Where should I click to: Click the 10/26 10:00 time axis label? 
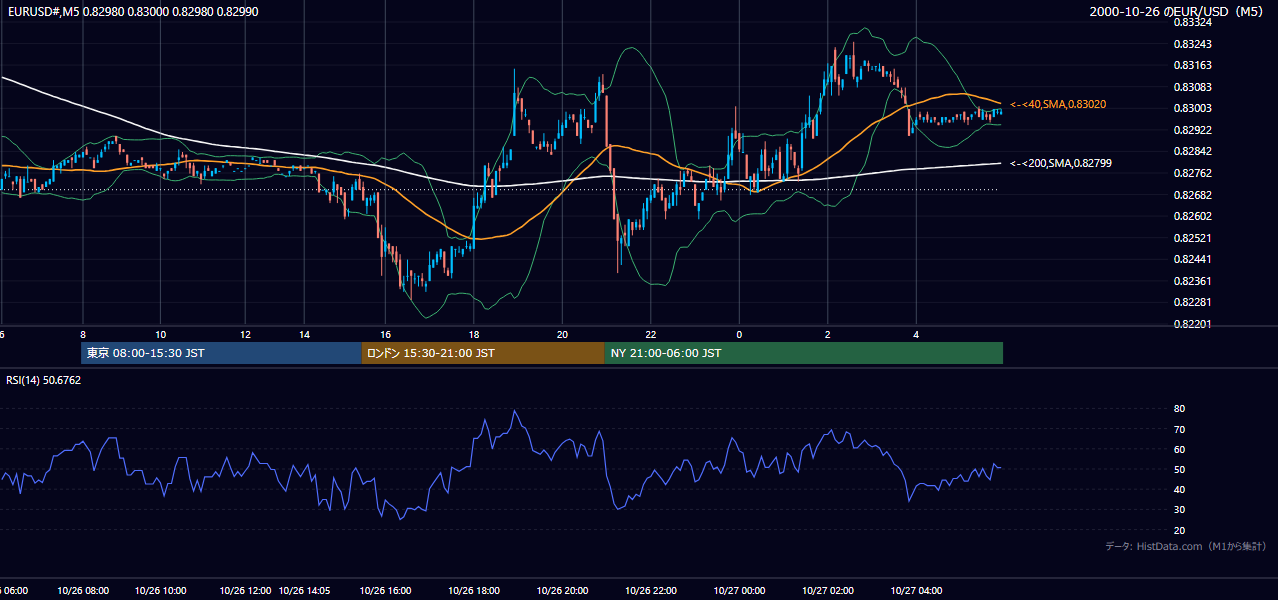(161, 591)
